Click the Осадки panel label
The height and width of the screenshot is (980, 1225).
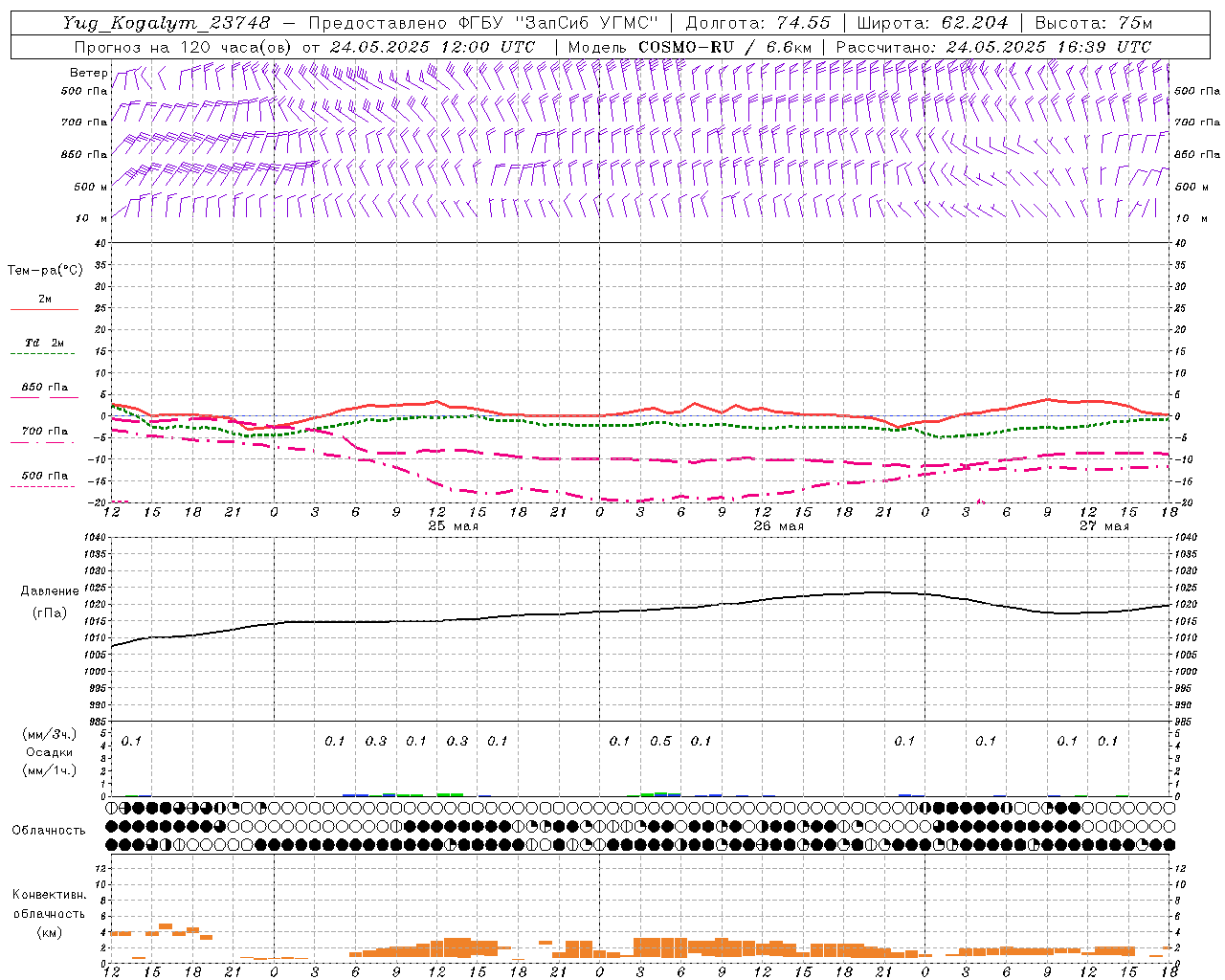point(50,752)
